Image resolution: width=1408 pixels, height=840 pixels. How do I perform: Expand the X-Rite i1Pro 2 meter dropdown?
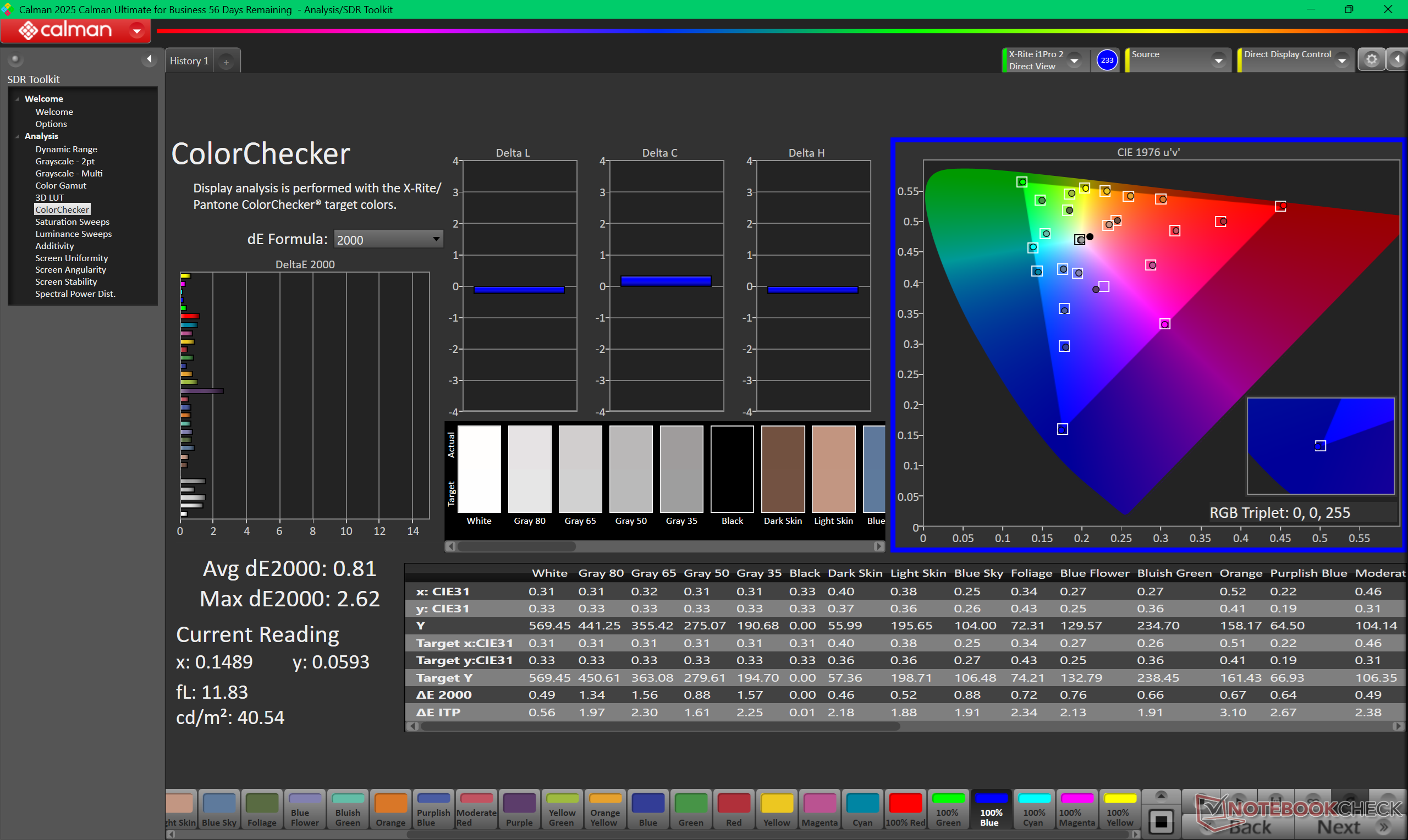click(1074, 60)
